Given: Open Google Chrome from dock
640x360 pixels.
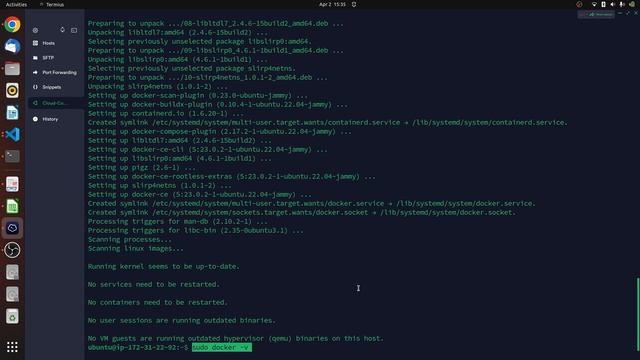Looking at the screenshot, I should point(12,24).
